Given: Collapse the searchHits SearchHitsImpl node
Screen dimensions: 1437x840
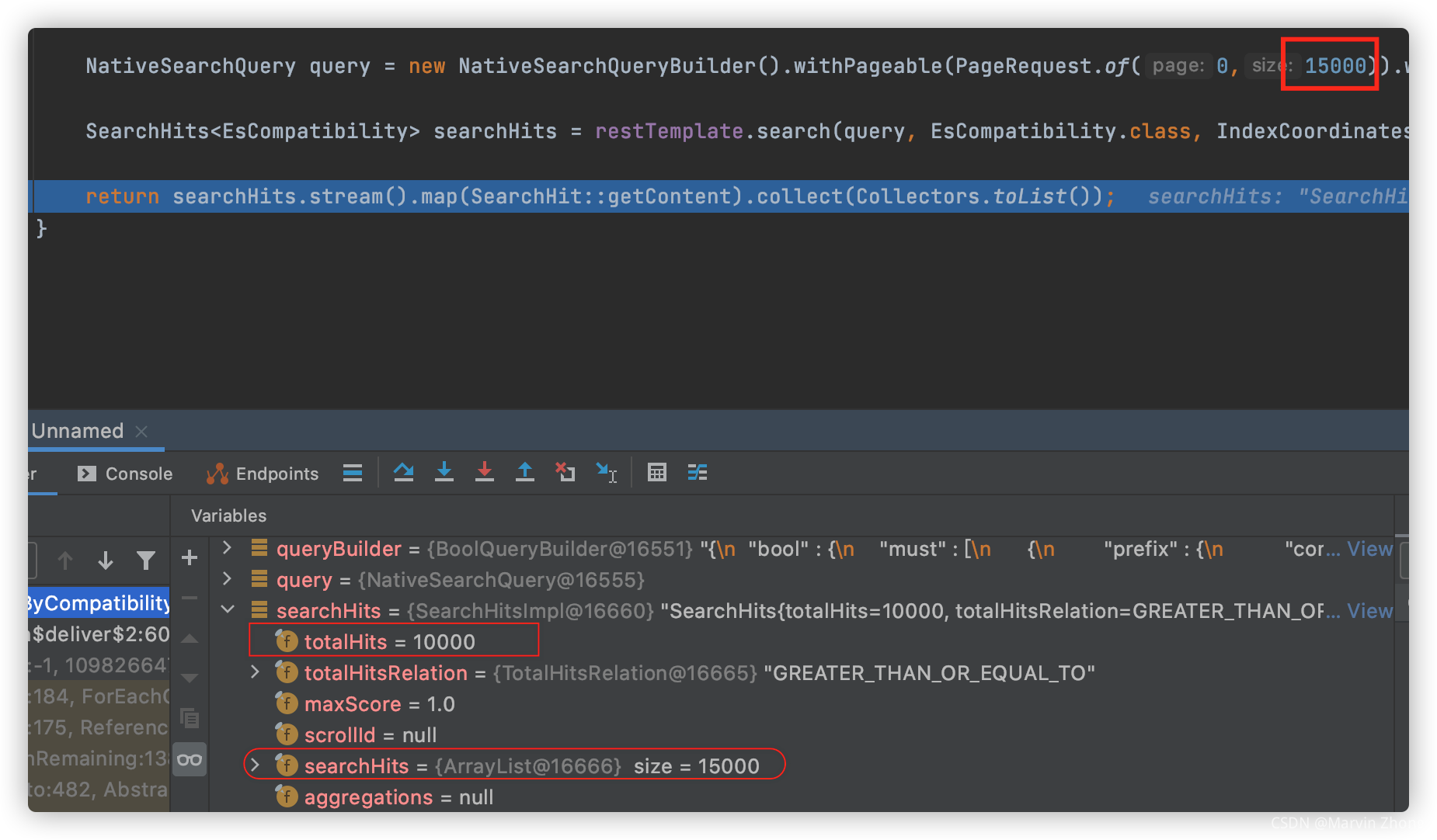Looking at the screenshot, I should point(227,610).
